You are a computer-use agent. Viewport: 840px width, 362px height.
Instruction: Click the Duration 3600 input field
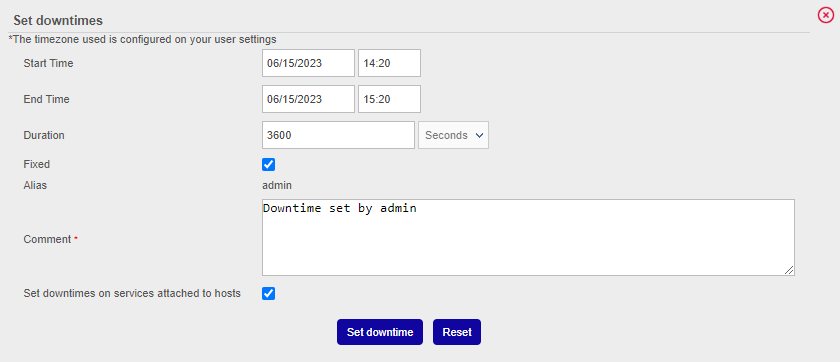[338, 135]
